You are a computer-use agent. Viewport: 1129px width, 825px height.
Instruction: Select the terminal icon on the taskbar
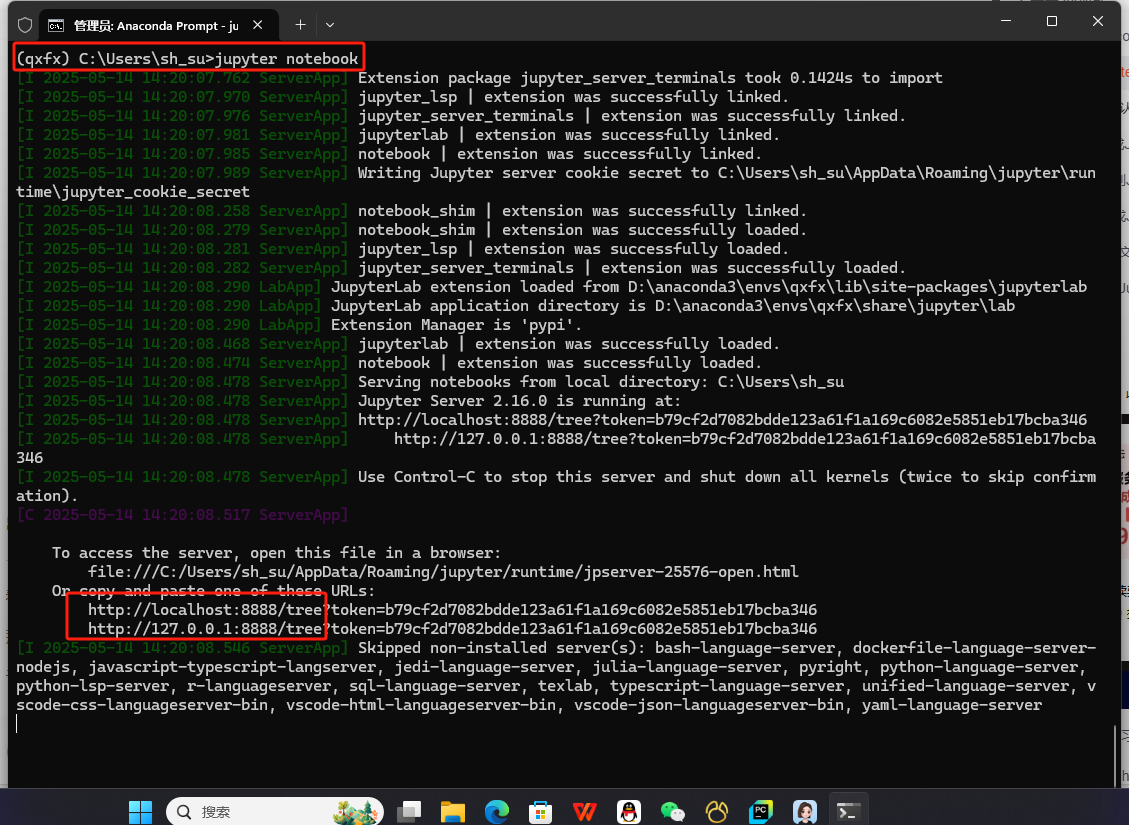(x=848, y=811)
